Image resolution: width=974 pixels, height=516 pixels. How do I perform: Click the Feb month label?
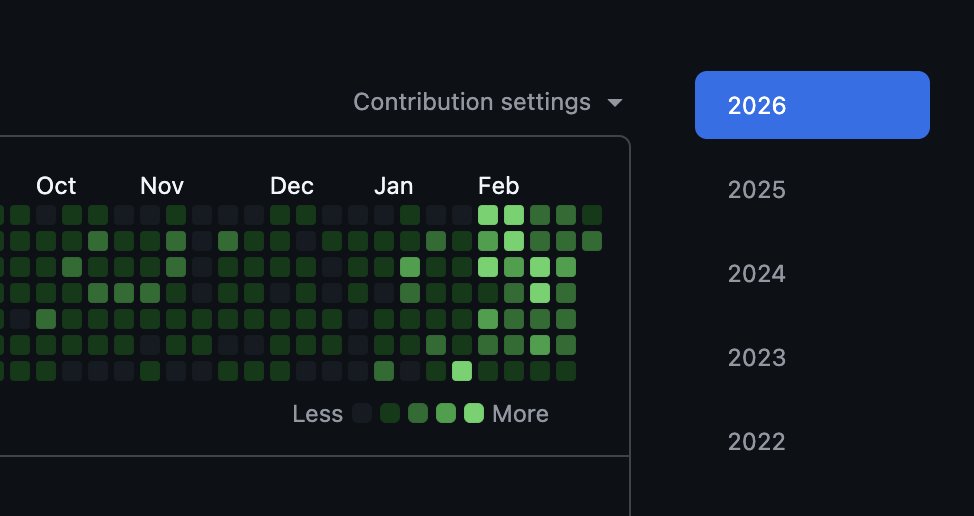click(x=498, y=186)
